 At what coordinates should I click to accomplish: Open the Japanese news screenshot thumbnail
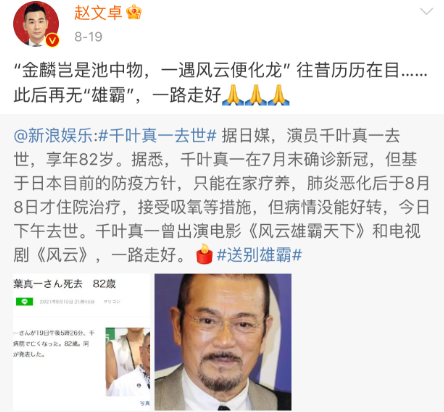tap(82, 342)
